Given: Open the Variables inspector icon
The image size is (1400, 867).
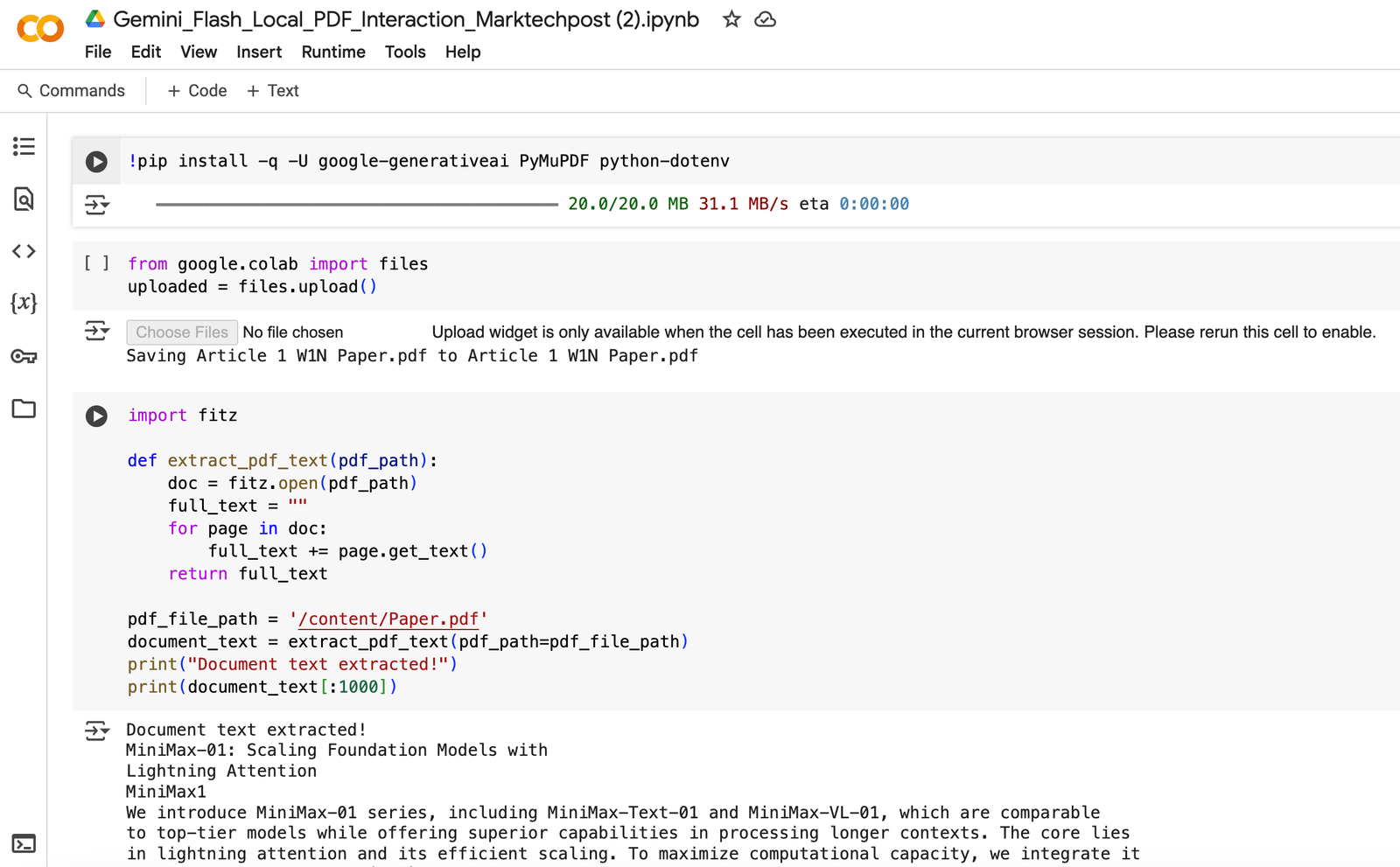Looking at the screenshot, I should click(24, 304).
